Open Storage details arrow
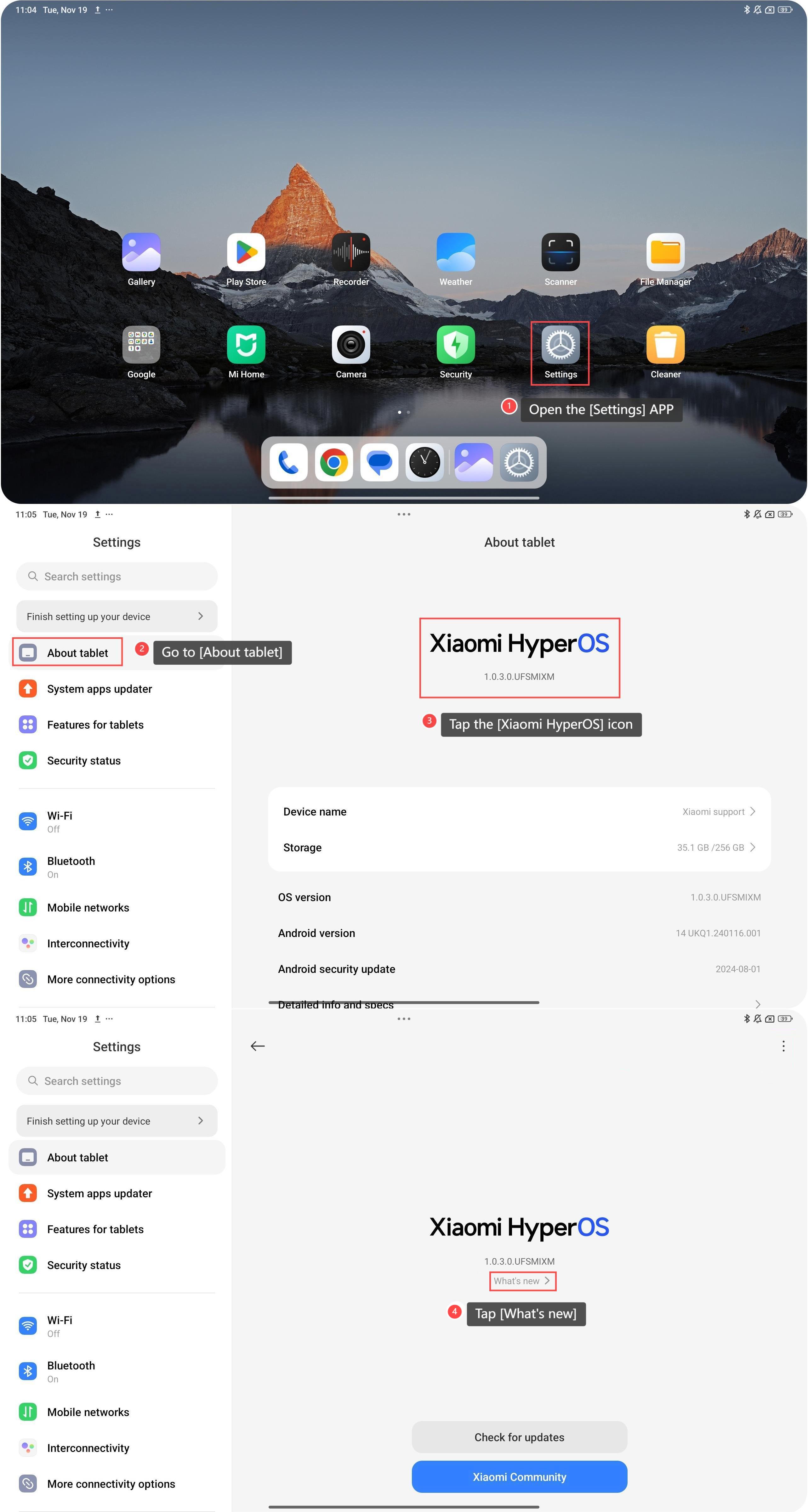The height and width of the screenshot is (1512, 808). (753, 847)
